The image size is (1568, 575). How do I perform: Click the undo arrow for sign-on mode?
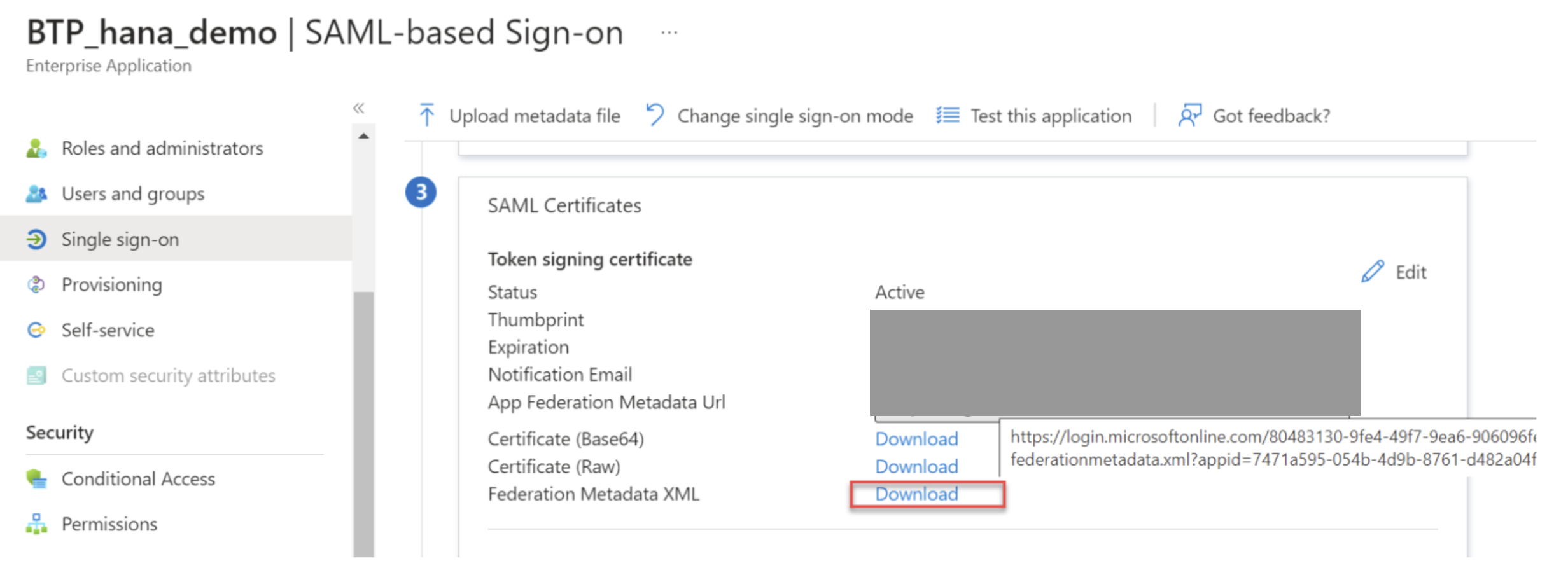click(654, 115)
